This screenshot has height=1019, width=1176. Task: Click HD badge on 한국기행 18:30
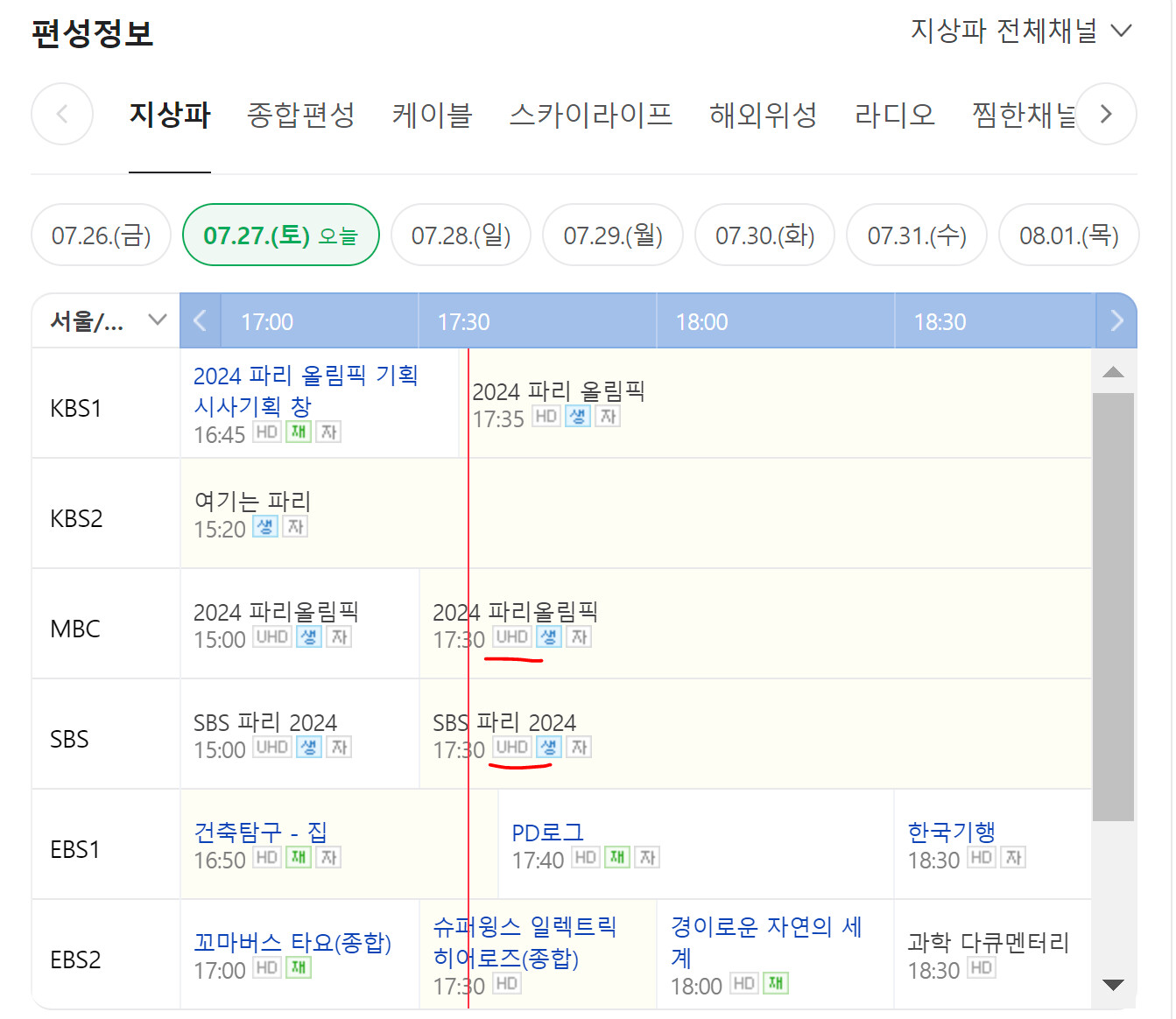pyautogui.click(x=982, y=857)
